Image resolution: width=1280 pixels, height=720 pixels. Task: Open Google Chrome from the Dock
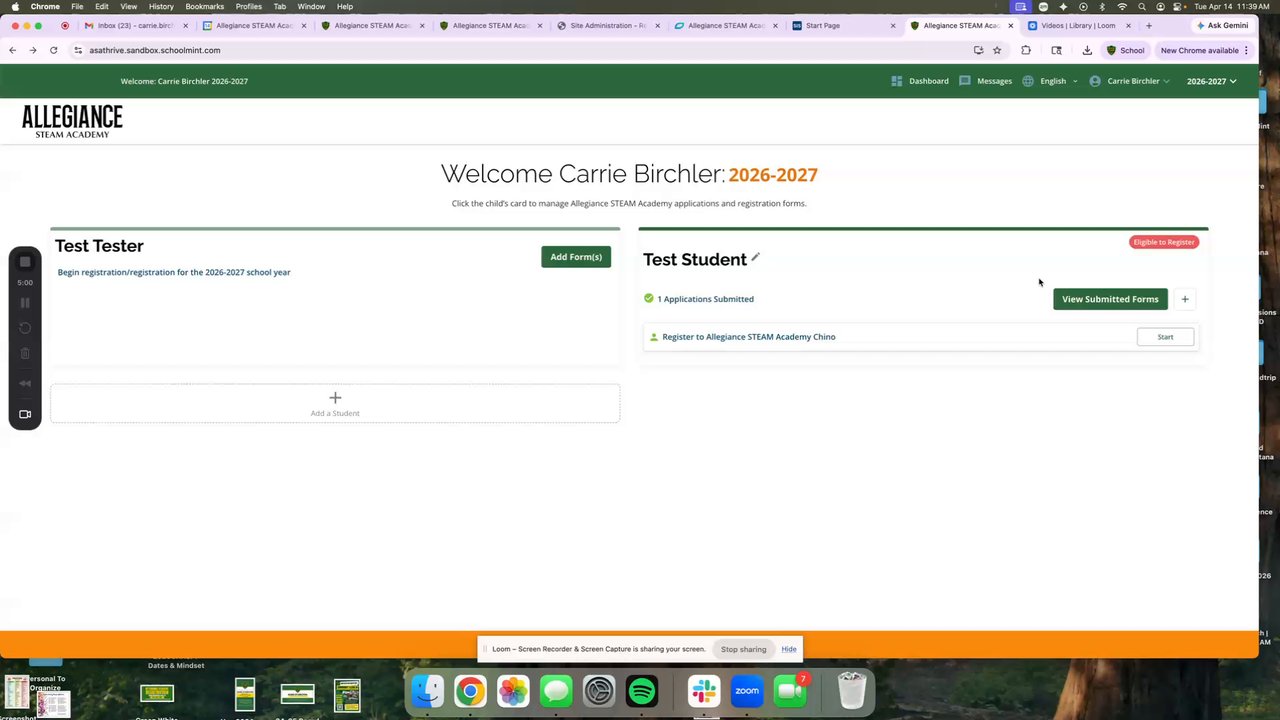click(470, 691)
